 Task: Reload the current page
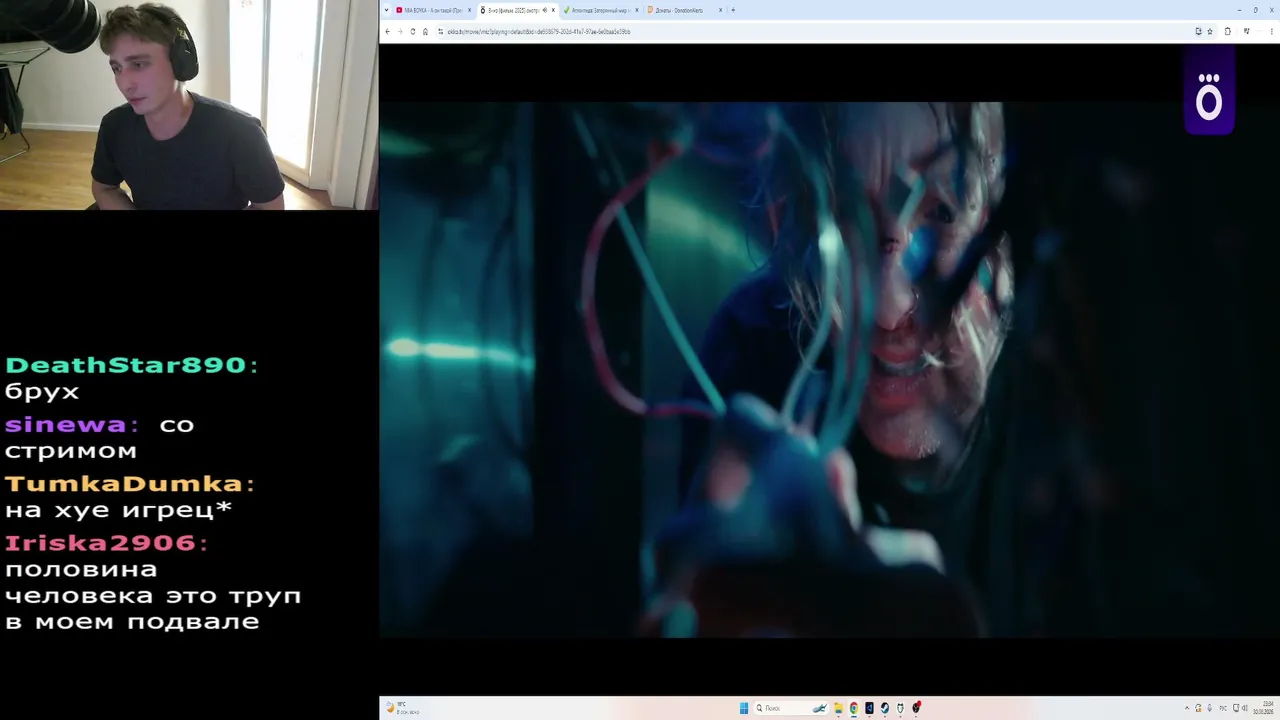pyautogui.click(x=413, y=31)
